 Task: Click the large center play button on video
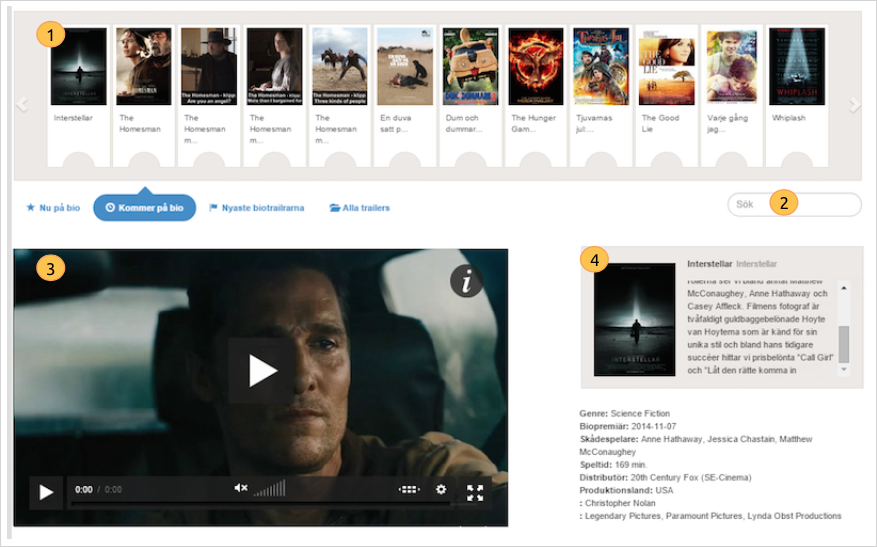(x=261, y=371)
